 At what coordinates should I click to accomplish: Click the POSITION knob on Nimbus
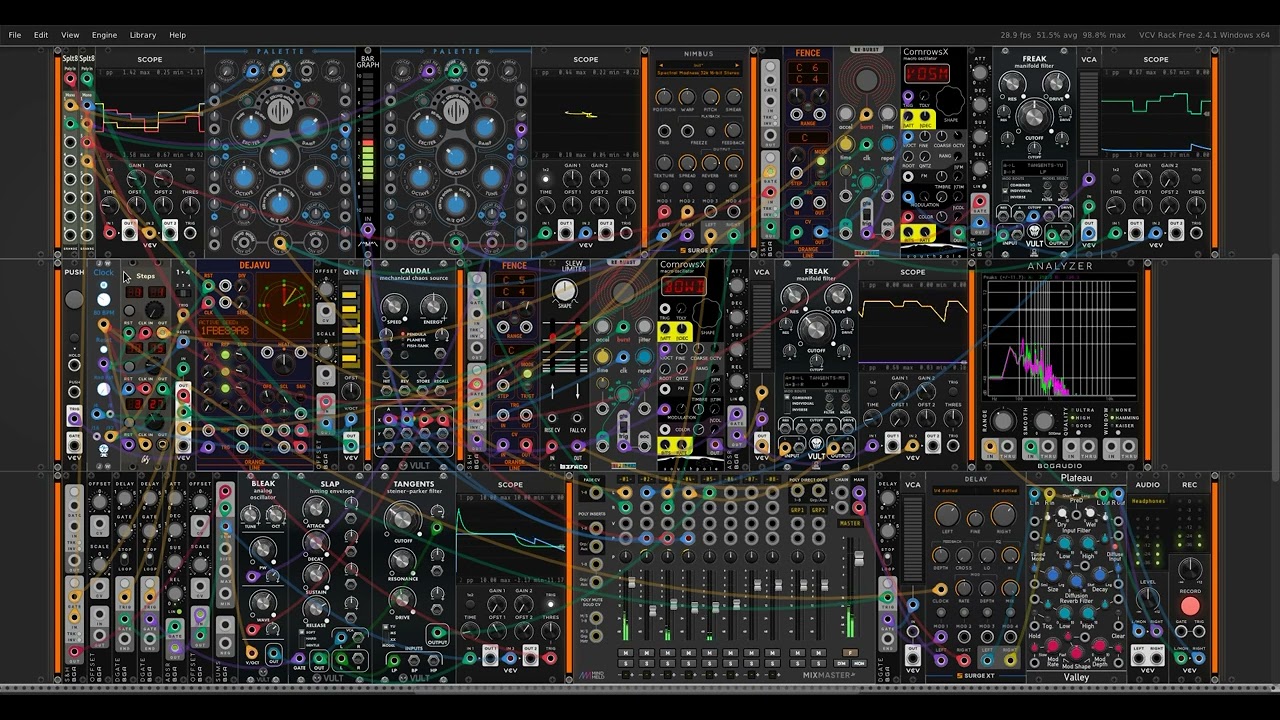[664, 97]
